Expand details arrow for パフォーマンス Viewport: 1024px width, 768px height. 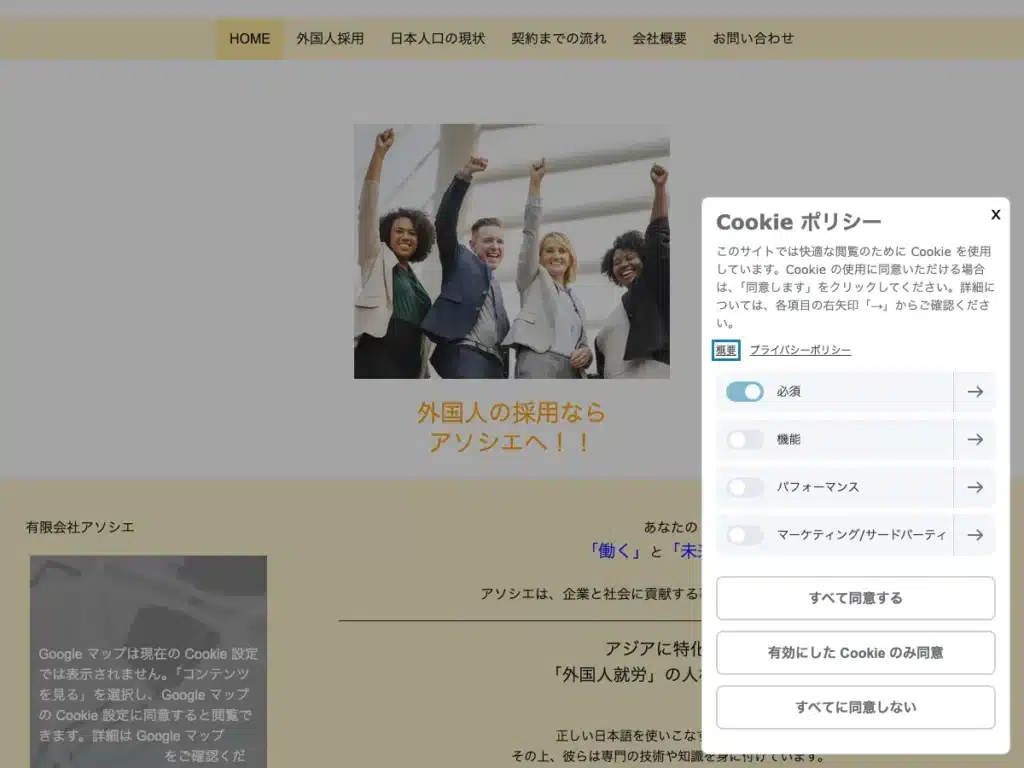point(974,487)
